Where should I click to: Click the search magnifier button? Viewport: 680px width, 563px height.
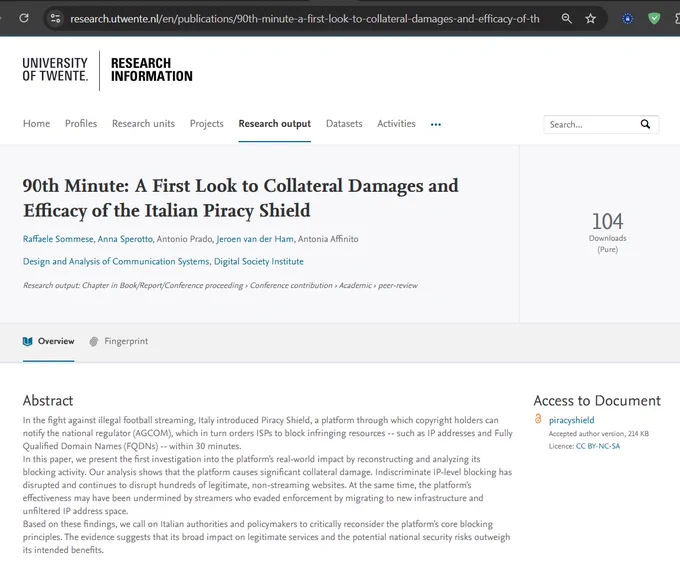(x=645, y=124)
